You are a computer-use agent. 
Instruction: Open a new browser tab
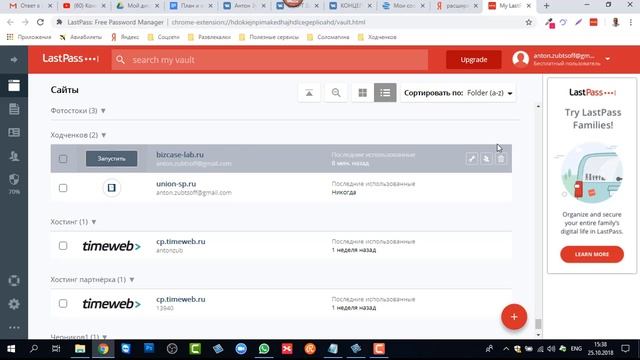(547, 6)
